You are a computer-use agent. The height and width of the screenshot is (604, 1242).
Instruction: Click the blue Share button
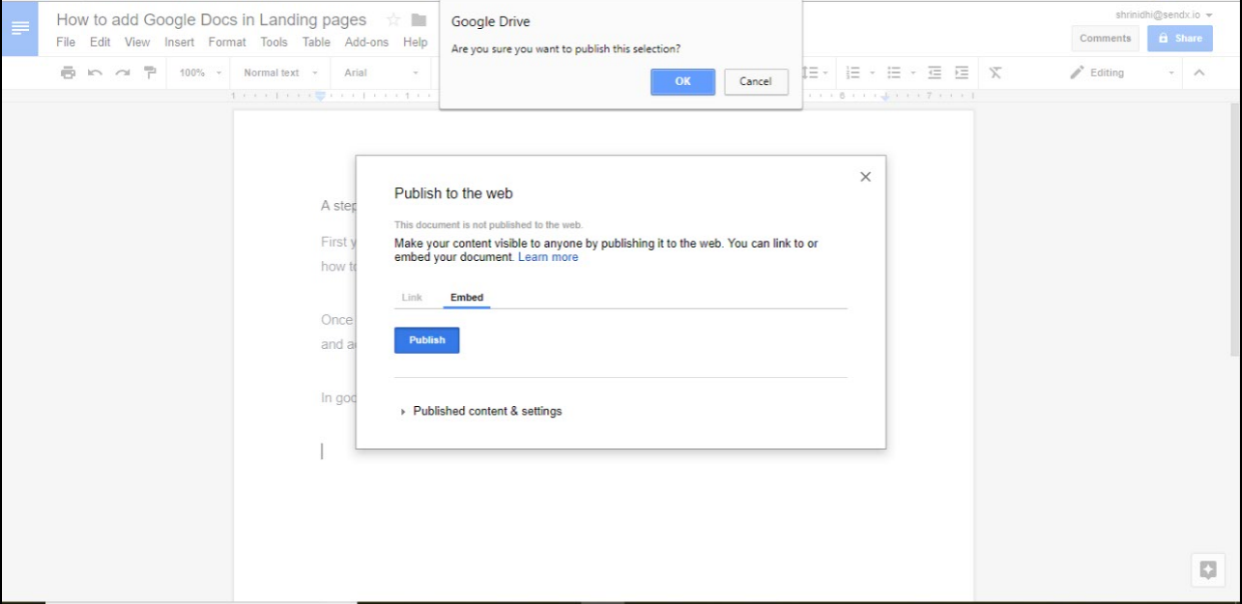(1180, 38)
